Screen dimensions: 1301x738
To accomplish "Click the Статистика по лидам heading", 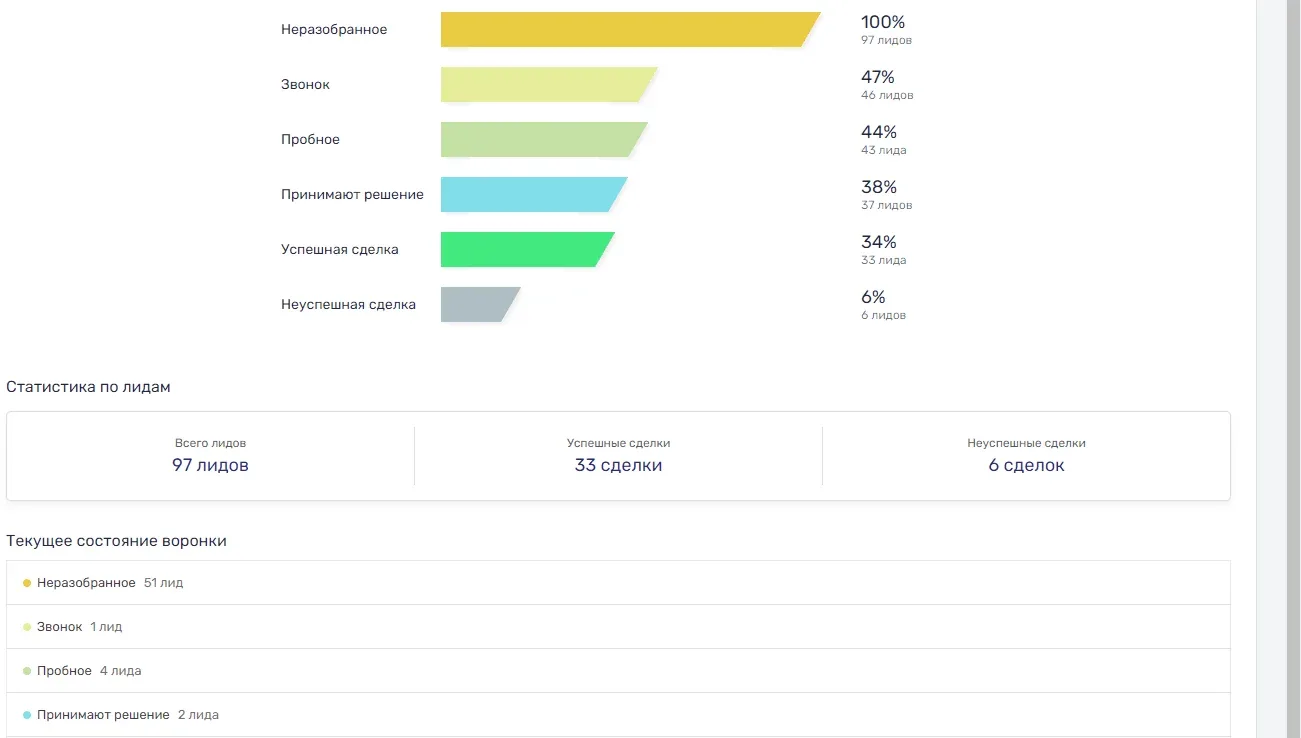I will pos(88,387).
